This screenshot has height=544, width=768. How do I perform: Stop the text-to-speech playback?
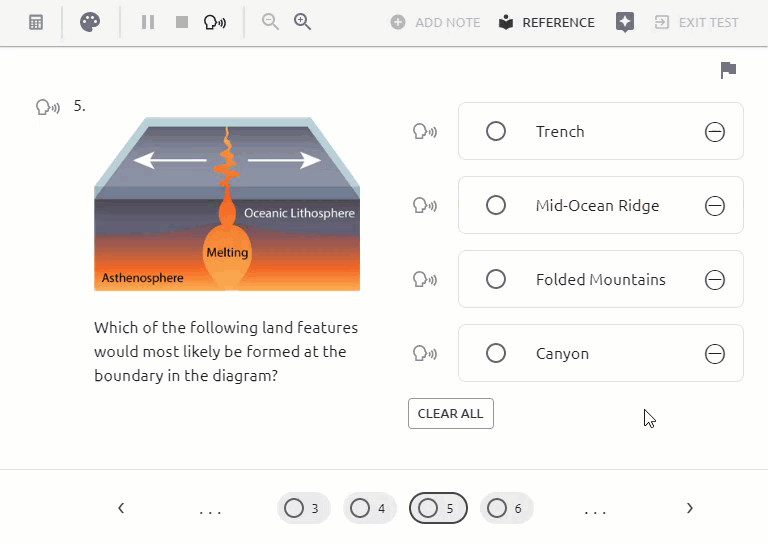coord(182,22)
